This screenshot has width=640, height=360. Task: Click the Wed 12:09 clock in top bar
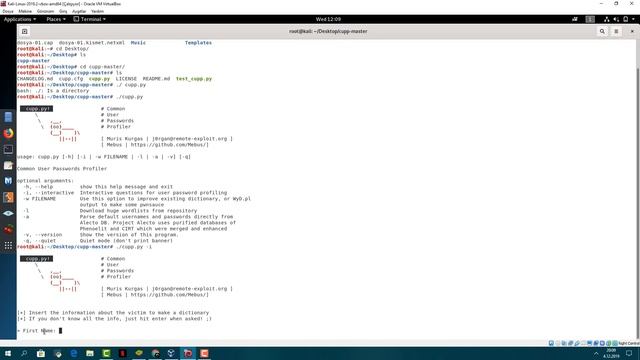point(328,19)
